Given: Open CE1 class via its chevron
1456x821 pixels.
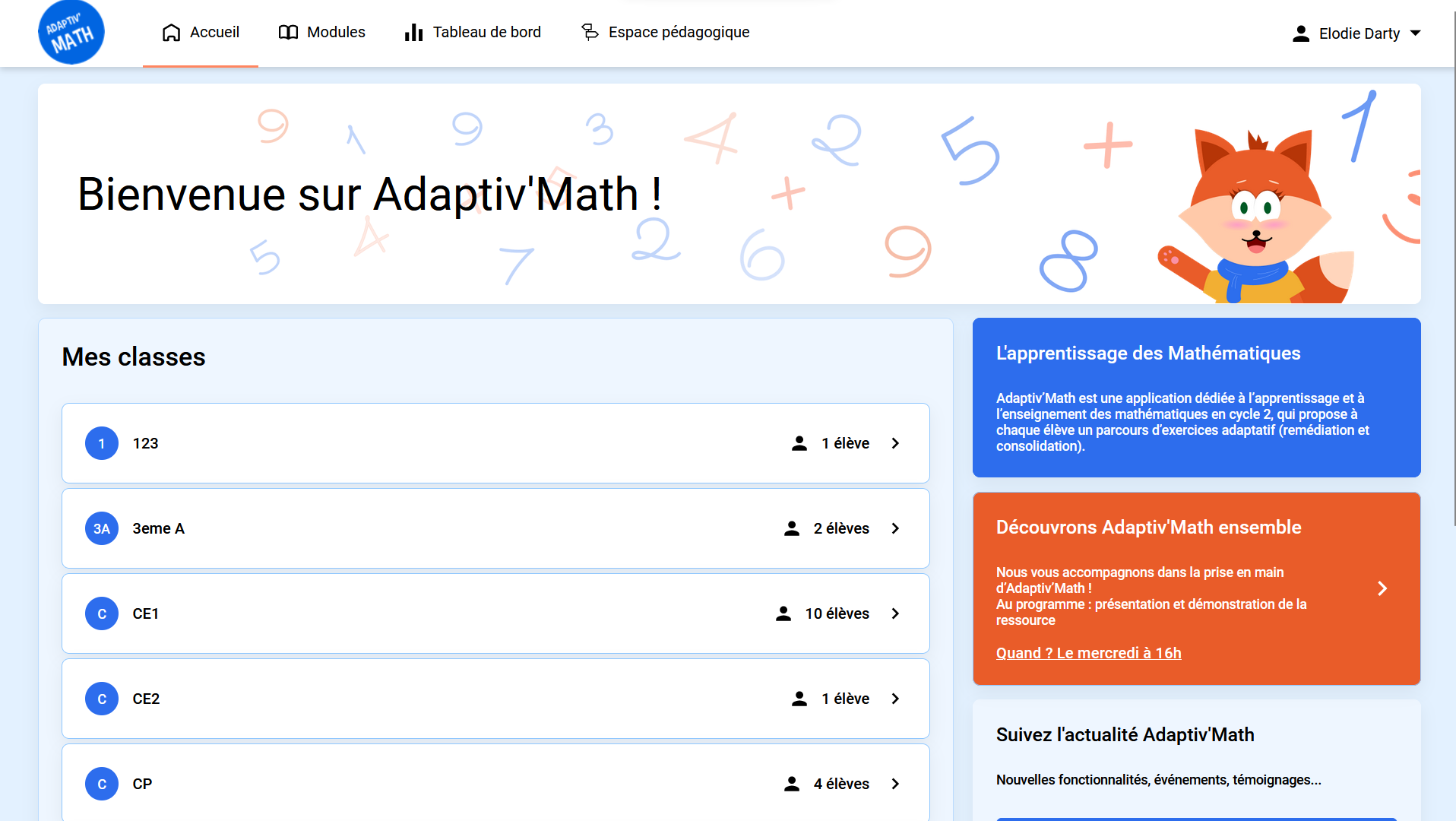Looking at the screenshot, I should (x=895, y=613).
